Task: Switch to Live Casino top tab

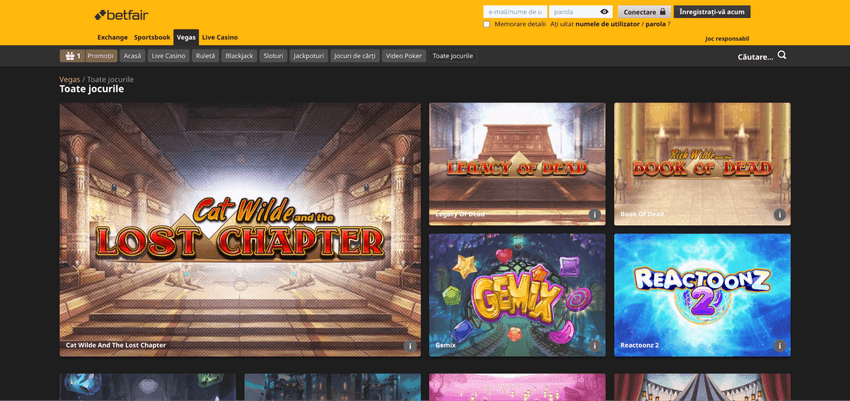Action: tap(220, 37)
